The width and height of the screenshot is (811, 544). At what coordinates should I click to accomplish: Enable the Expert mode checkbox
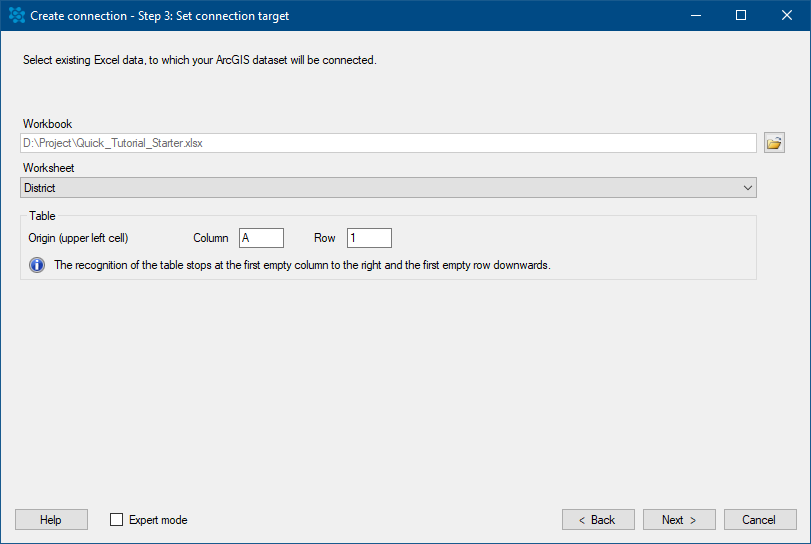click(116, 520)
